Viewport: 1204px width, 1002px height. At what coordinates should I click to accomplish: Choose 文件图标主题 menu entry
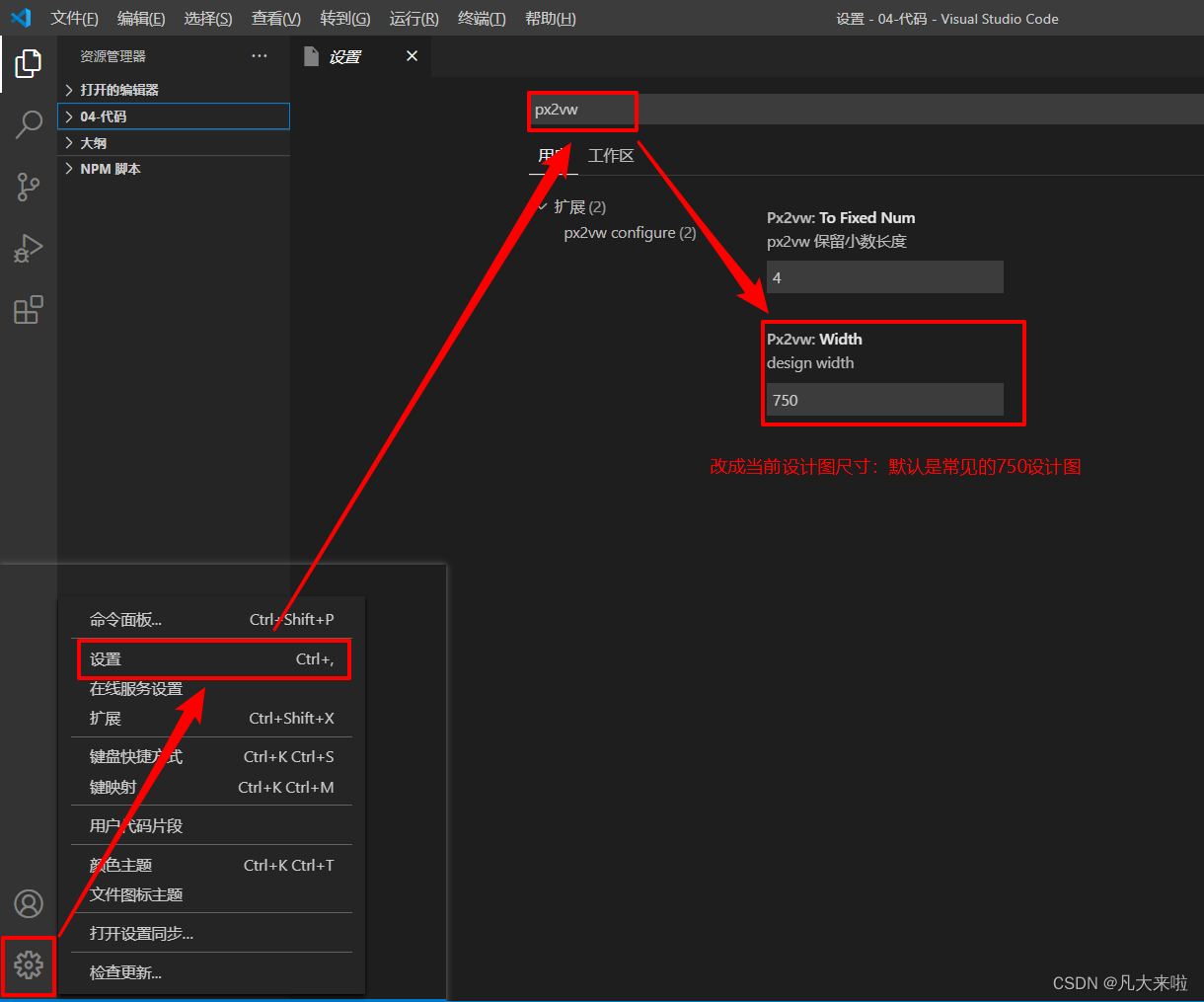tap(212, 894)
